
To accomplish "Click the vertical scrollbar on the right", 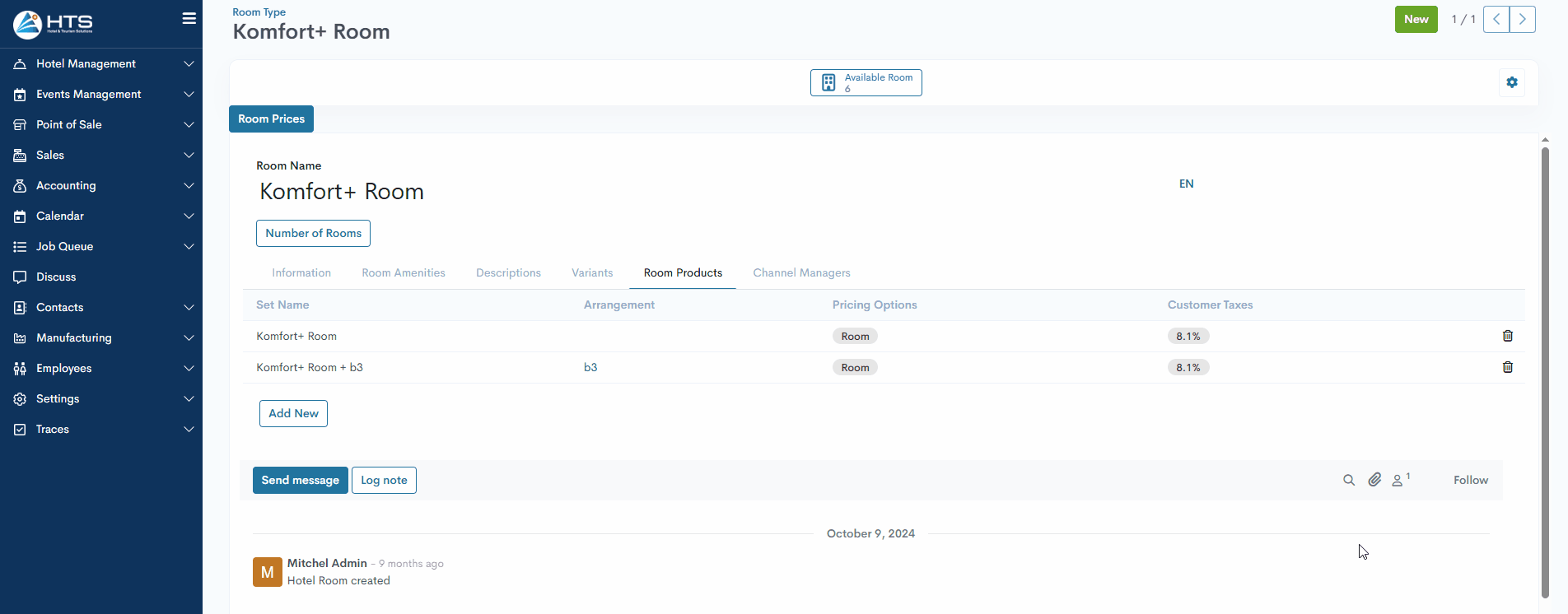I will coord(1544,370).
